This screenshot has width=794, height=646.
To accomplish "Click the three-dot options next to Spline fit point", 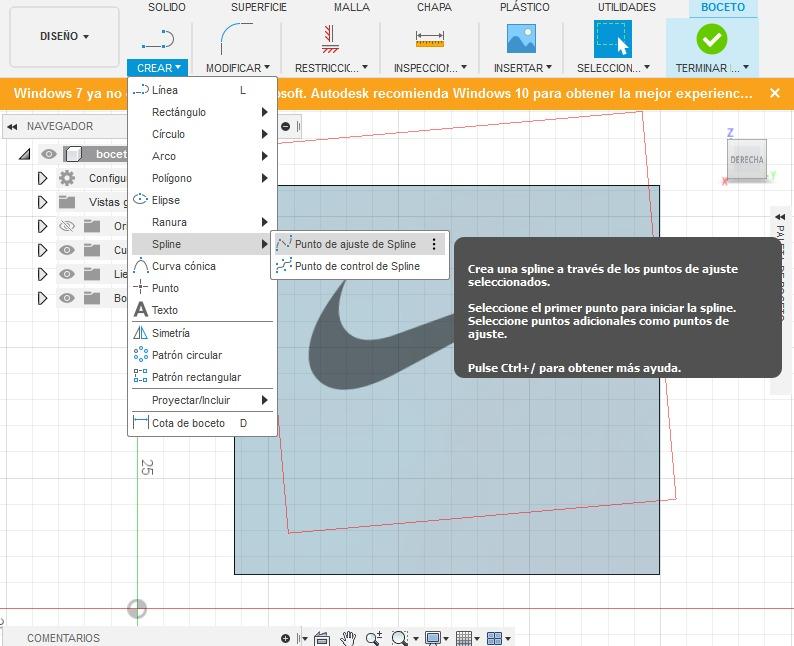I will click(434, 244).
